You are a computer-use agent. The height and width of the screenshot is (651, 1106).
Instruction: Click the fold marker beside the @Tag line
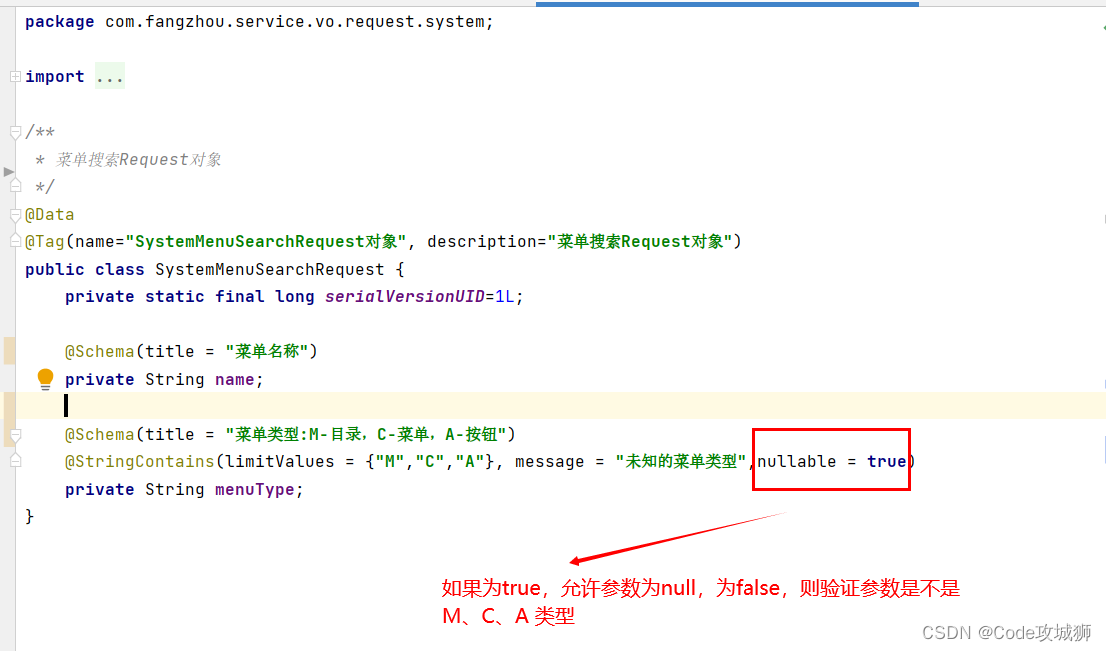click(15, 241)
